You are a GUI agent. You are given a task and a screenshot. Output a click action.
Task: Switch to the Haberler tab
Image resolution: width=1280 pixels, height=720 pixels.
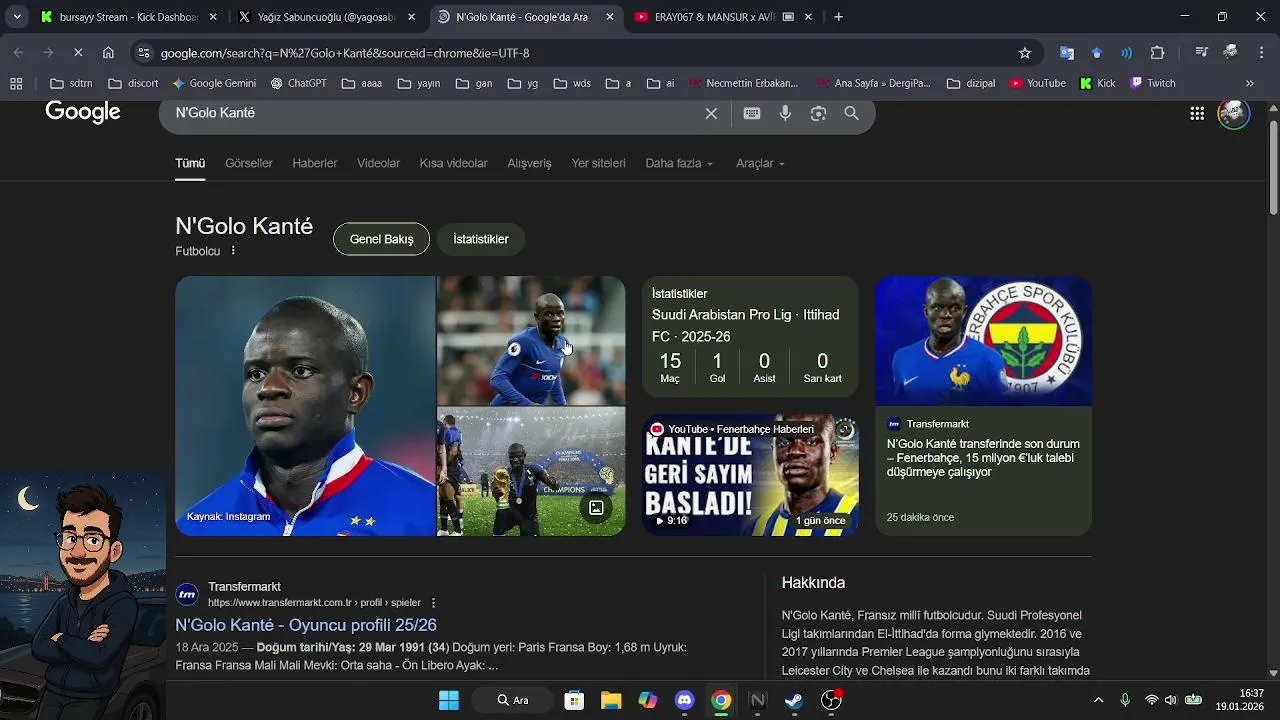pyautogui.click(x=315, y=163)
